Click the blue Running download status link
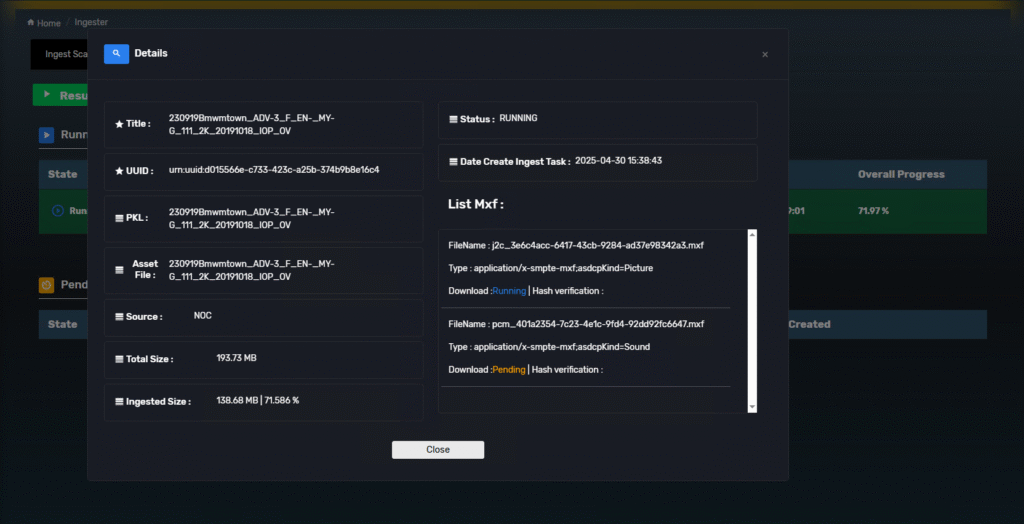 [x=509, y=291]
